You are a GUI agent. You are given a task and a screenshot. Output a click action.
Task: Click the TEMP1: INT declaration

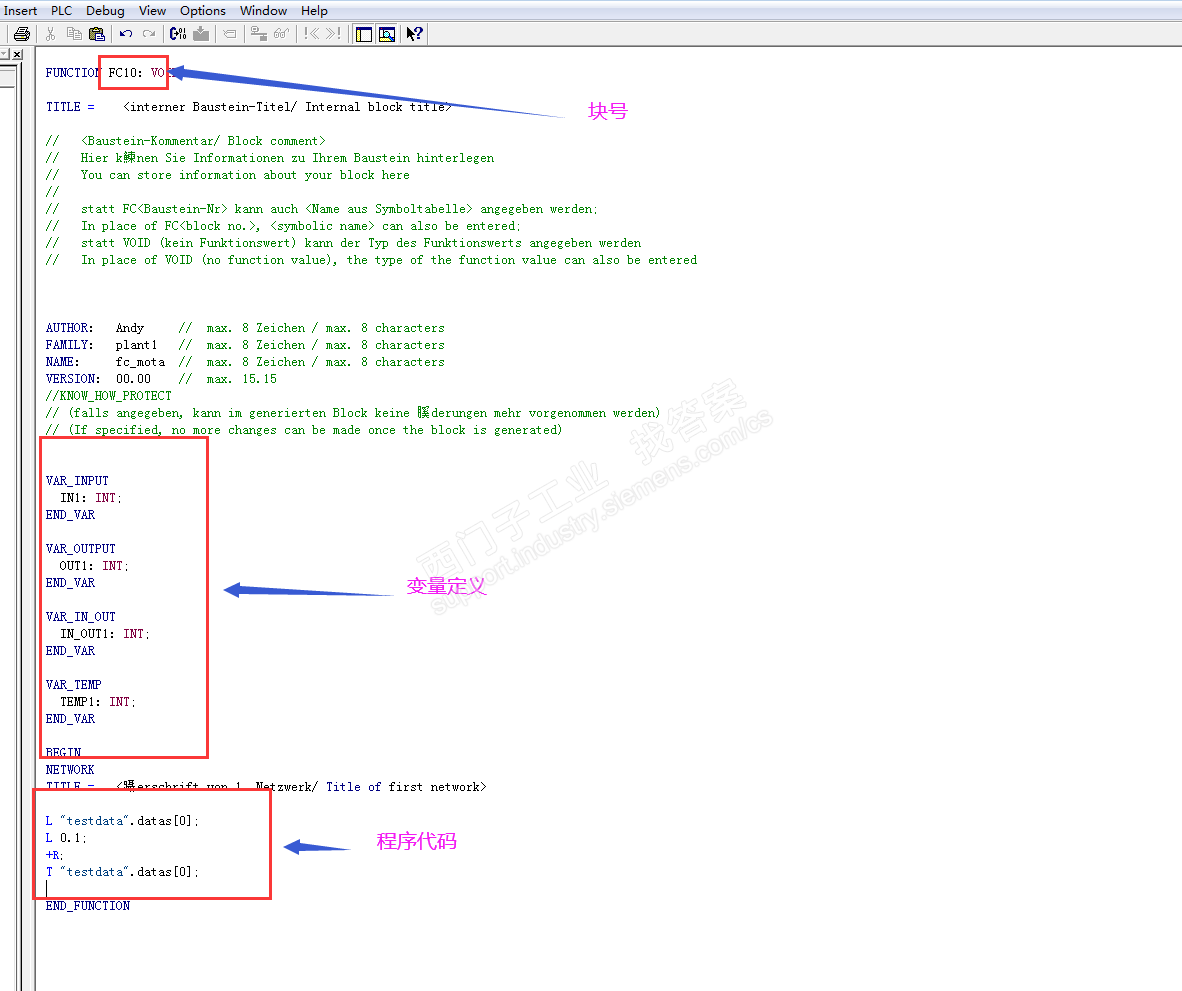(x=98, y=702)
